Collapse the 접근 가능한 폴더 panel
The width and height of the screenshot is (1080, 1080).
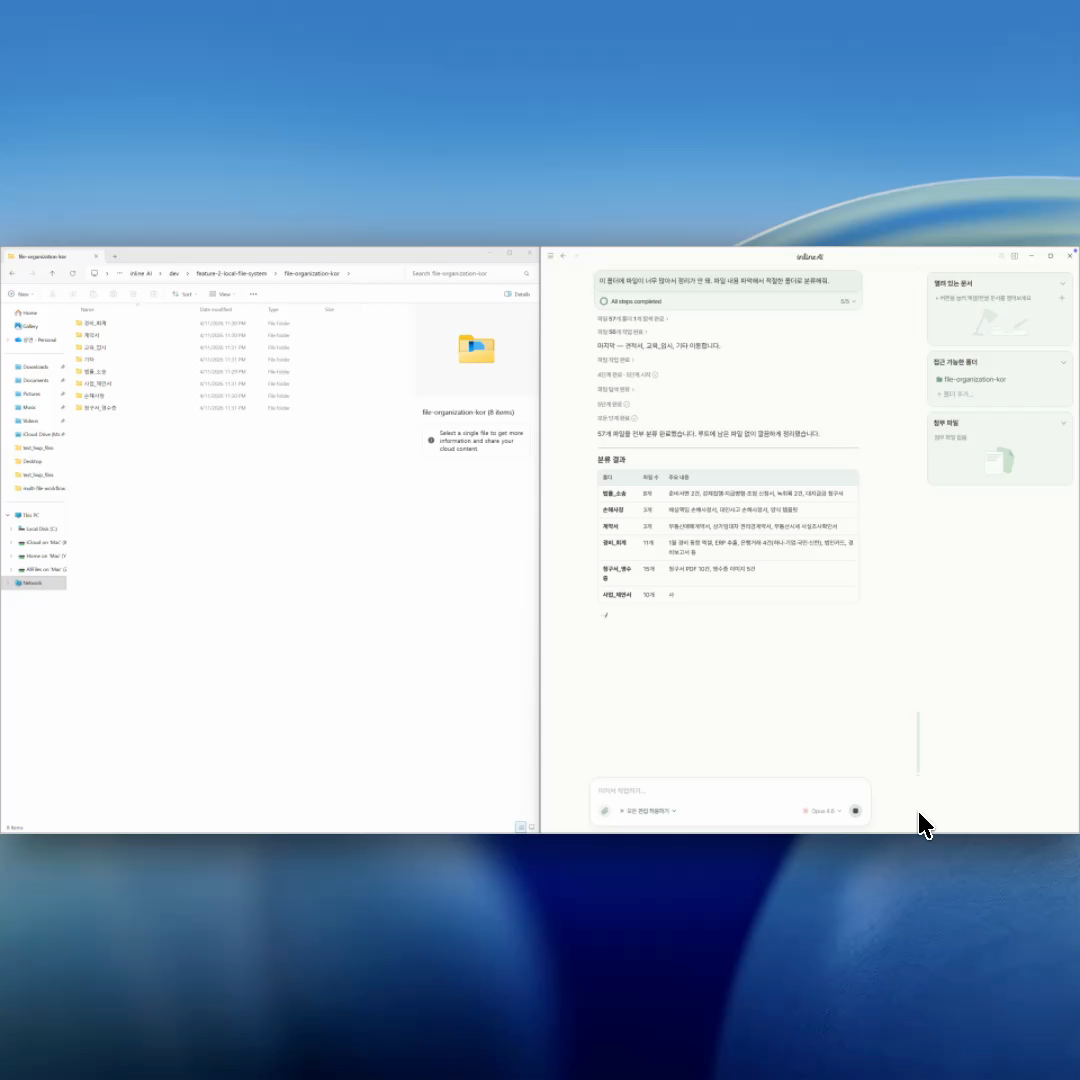1062,362
